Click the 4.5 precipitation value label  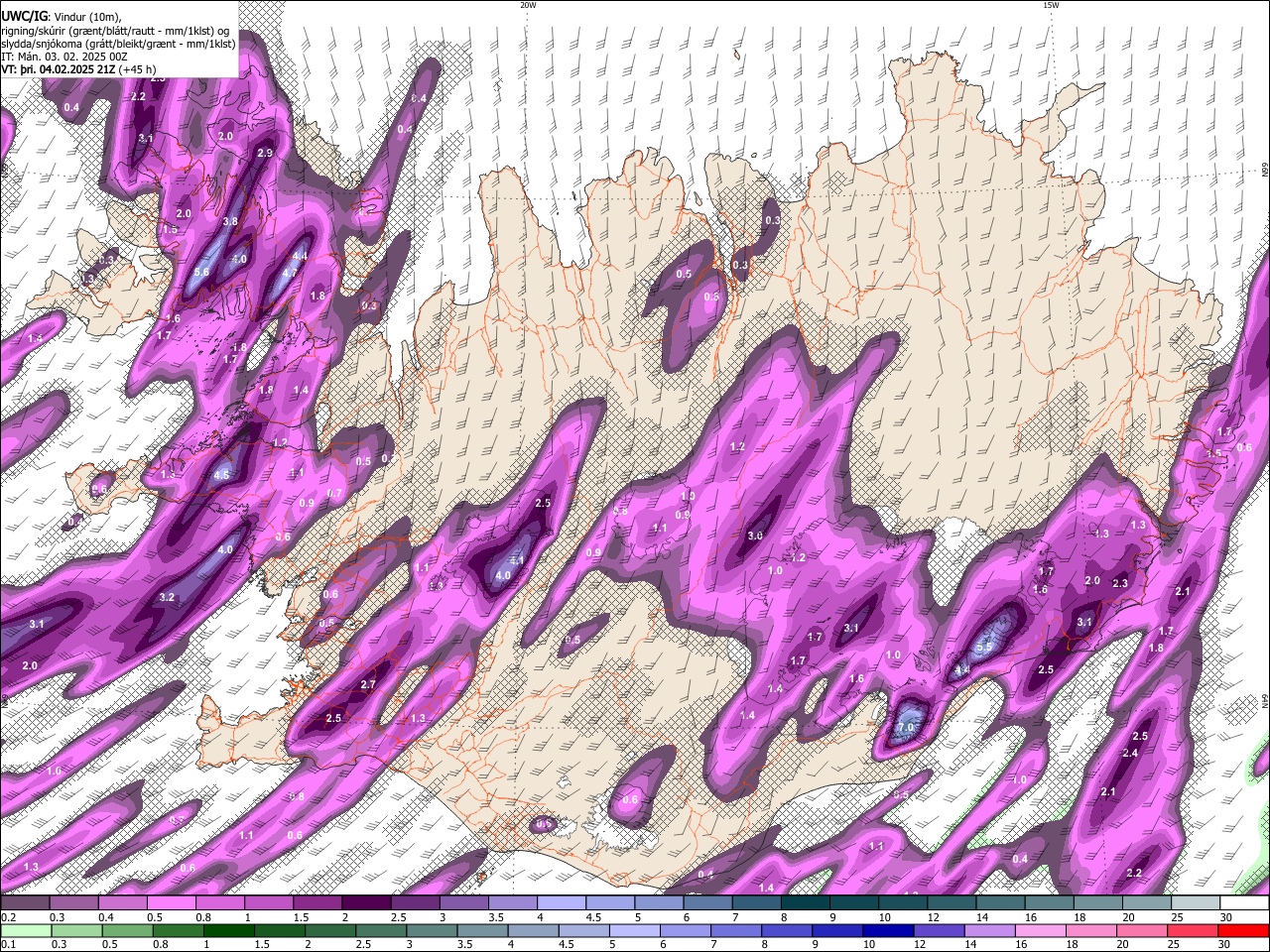coord(221,475)
